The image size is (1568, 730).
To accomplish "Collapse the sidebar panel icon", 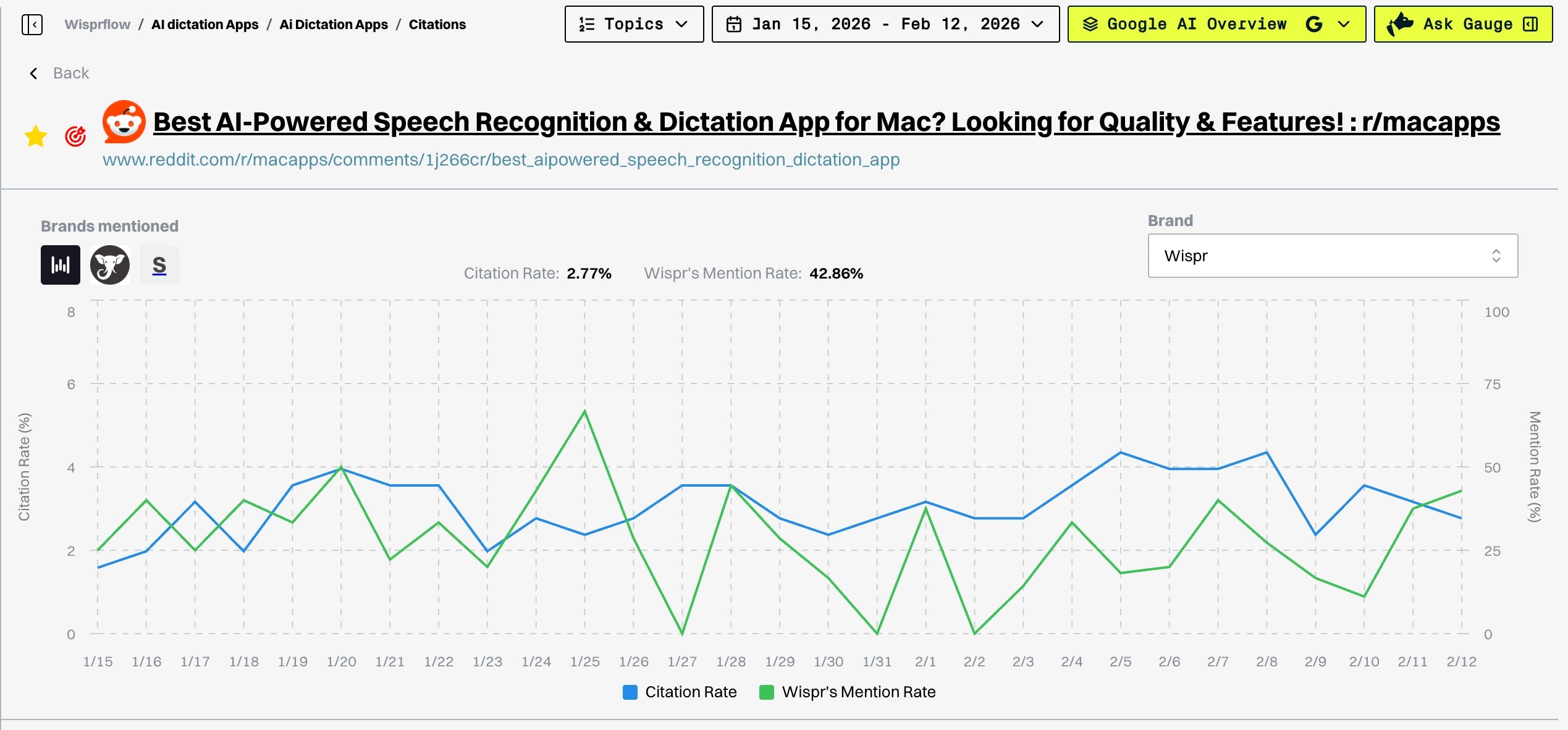I will click(x=32, y=25).
